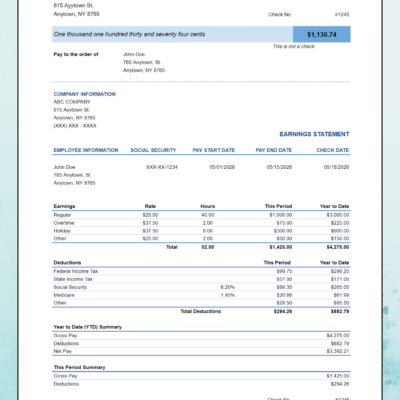
Task: Click the State Income Tax amount $57.00
Action: click(284, 279)
